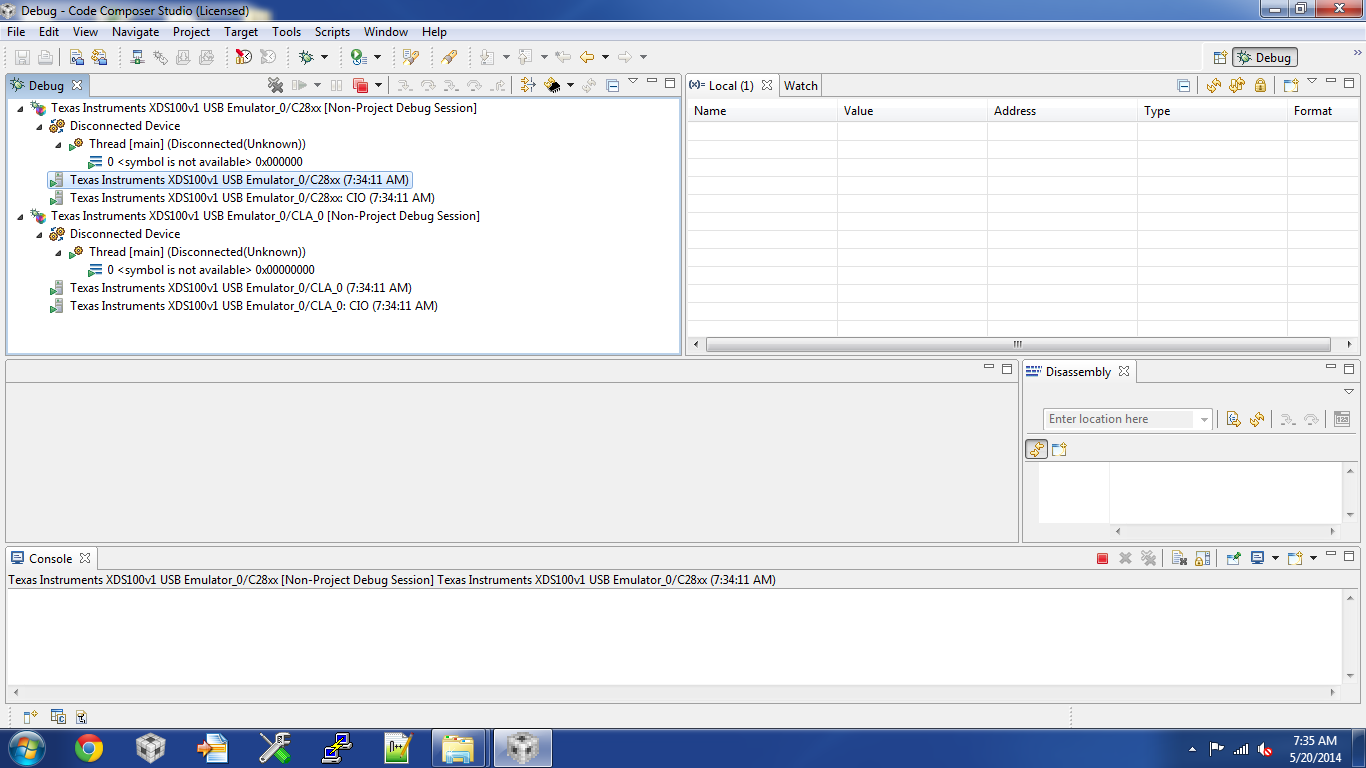Open the dropdown arrow next to Display Selected Console
Image resolution: width=1366 pixels, height=768 pixels.
coord(1275,559)
